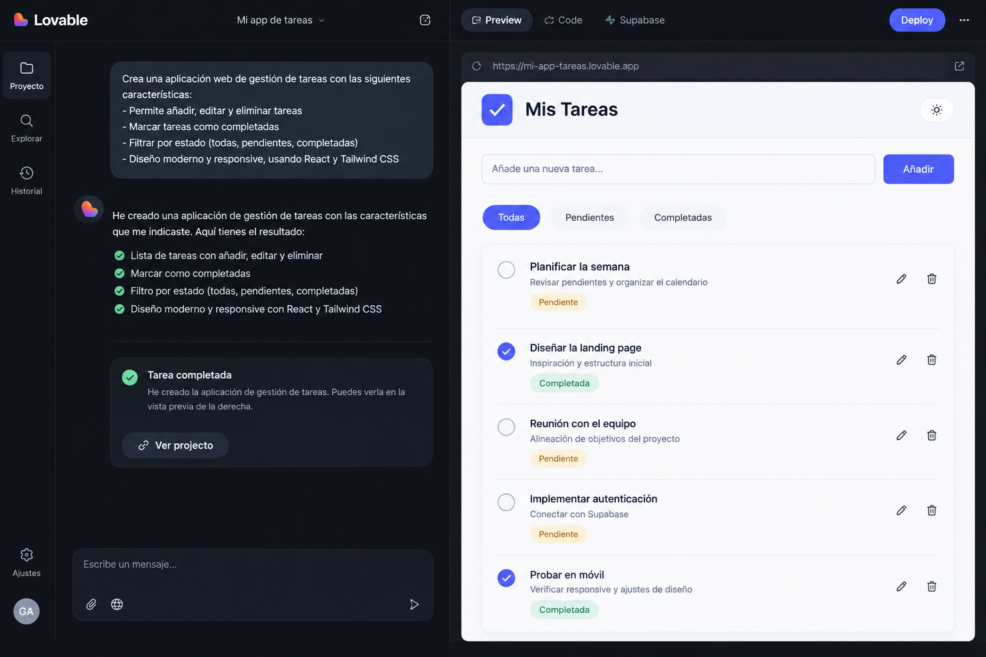986x657 pixels.
Task: Open the three-dots more options menu
Action: coord(964,20)
